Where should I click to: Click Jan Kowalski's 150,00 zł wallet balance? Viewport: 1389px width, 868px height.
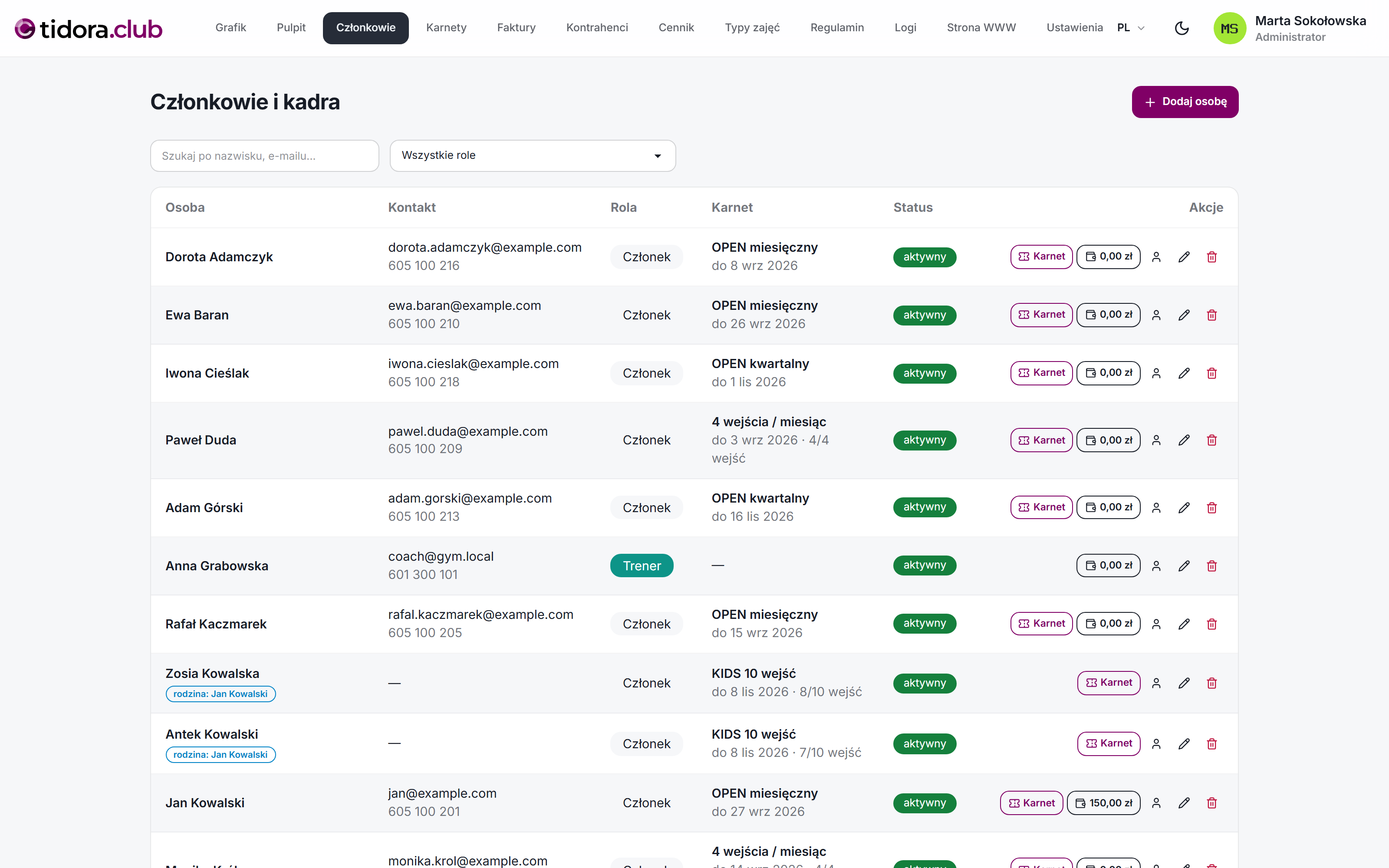[x=1103, y=802]
